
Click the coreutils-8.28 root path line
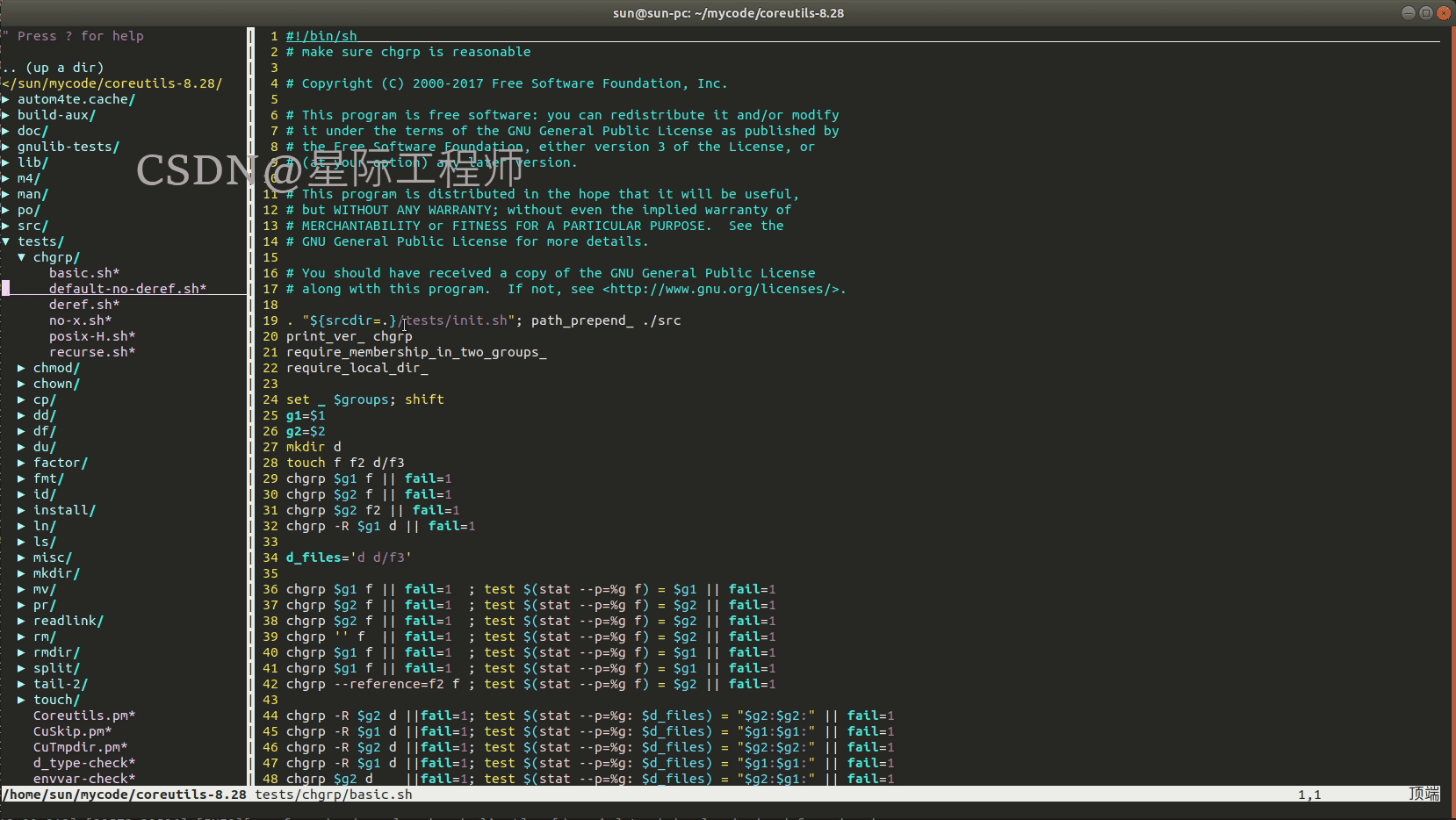click(112, 83)
